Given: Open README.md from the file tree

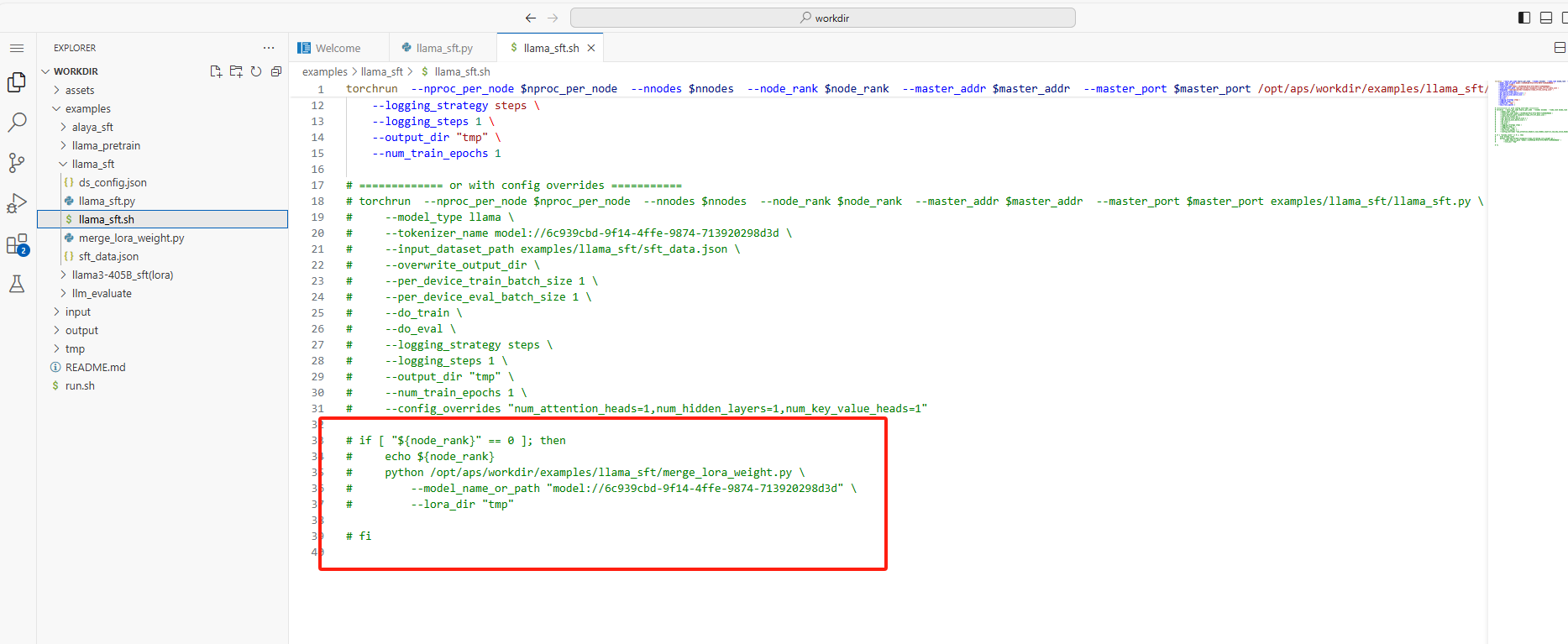Looking at the screenshot, I should click(x=95, y=368).
